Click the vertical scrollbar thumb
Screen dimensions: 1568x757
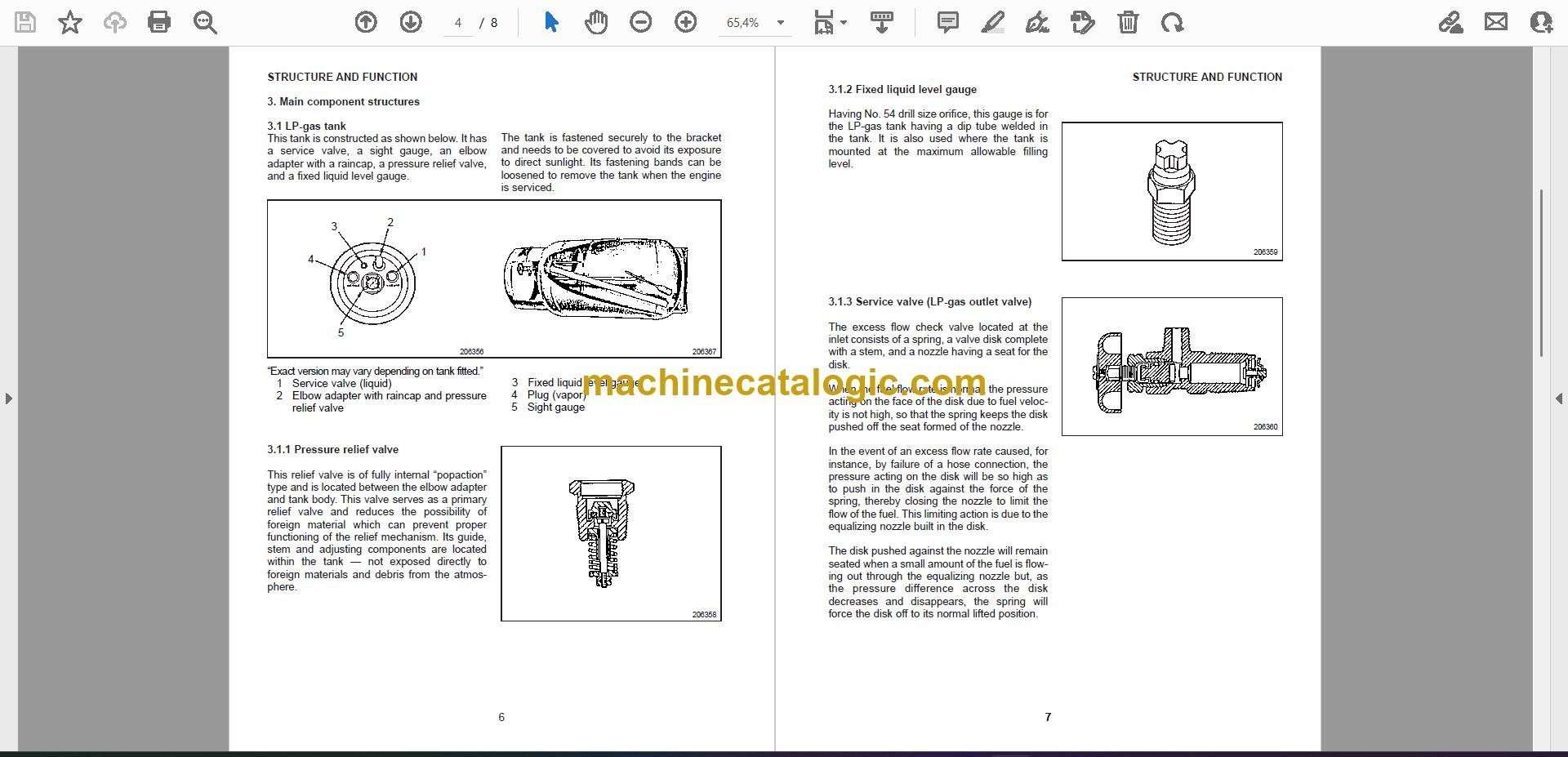coord(1541,273)
